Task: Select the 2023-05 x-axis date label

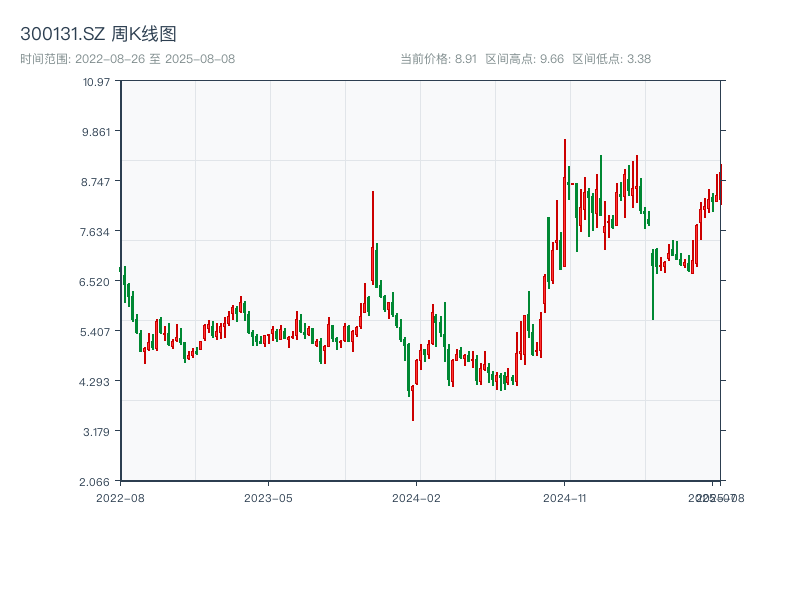Action: coord(268,497)
